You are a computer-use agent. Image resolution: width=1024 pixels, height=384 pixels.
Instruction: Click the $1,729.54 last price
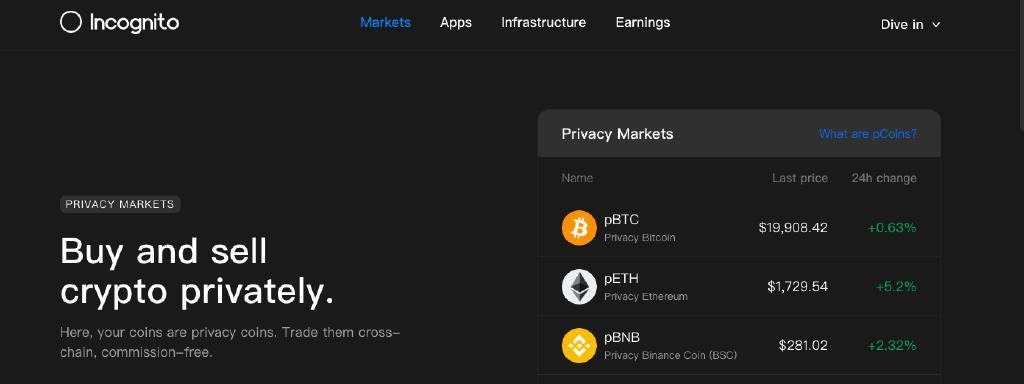[797, 287]
